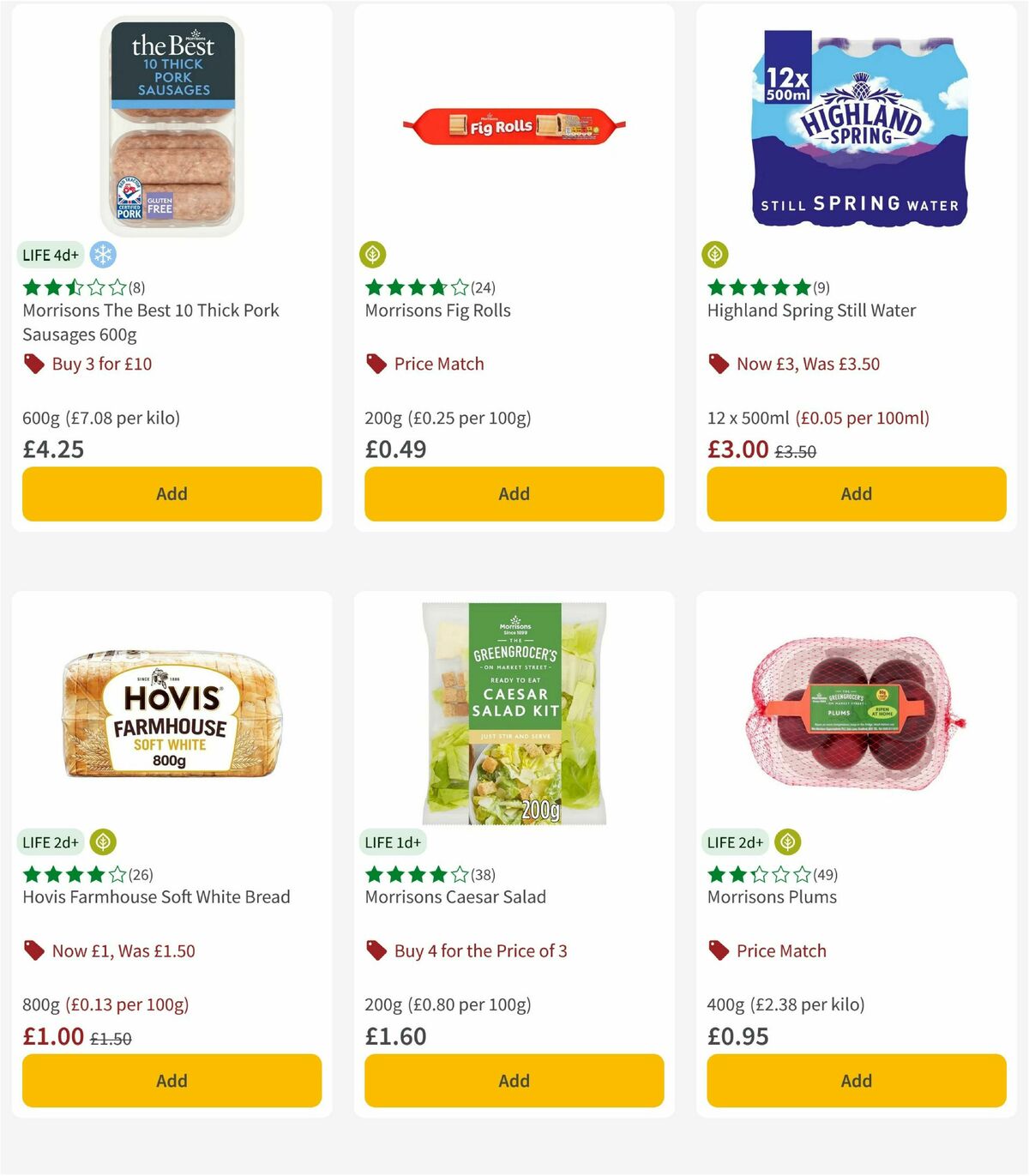Viewport: 1029px width, 1176px height.
Task: Toggle the LIFE 1d+ badge on Caesar Salad
Action: tap(392, 842)
